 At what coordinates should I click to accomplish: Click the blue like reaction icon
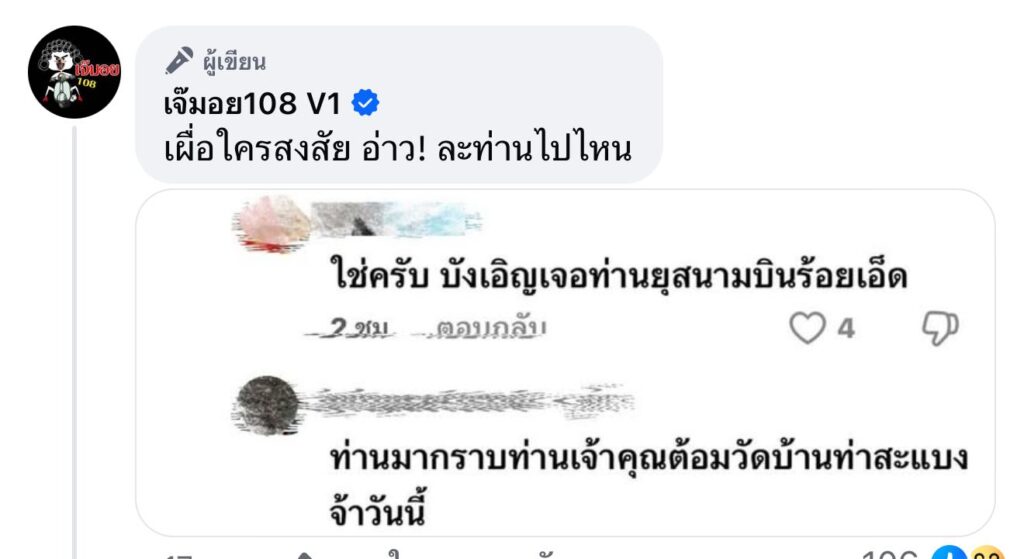[x=948, y=553]
